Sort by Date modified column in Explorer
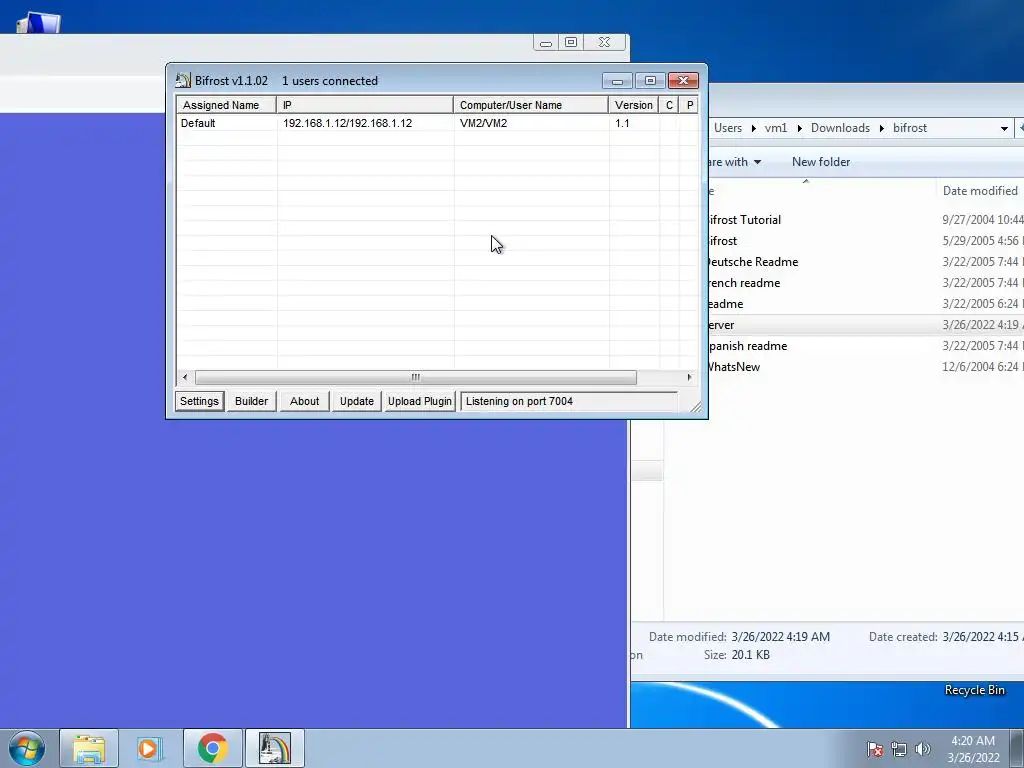 980,191
